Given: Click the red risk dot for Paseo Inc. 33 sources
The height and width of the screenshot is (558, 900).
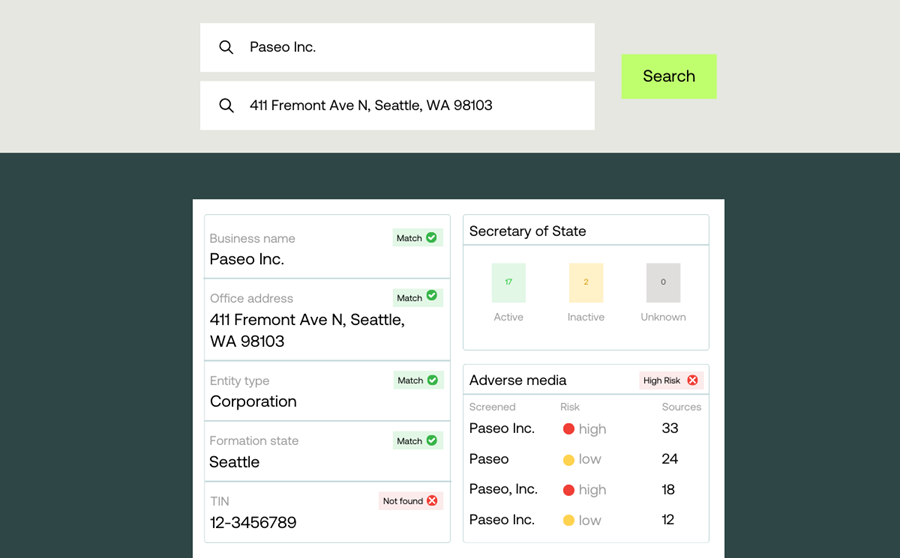Looking at the screenshot, I should click(569, 429).
